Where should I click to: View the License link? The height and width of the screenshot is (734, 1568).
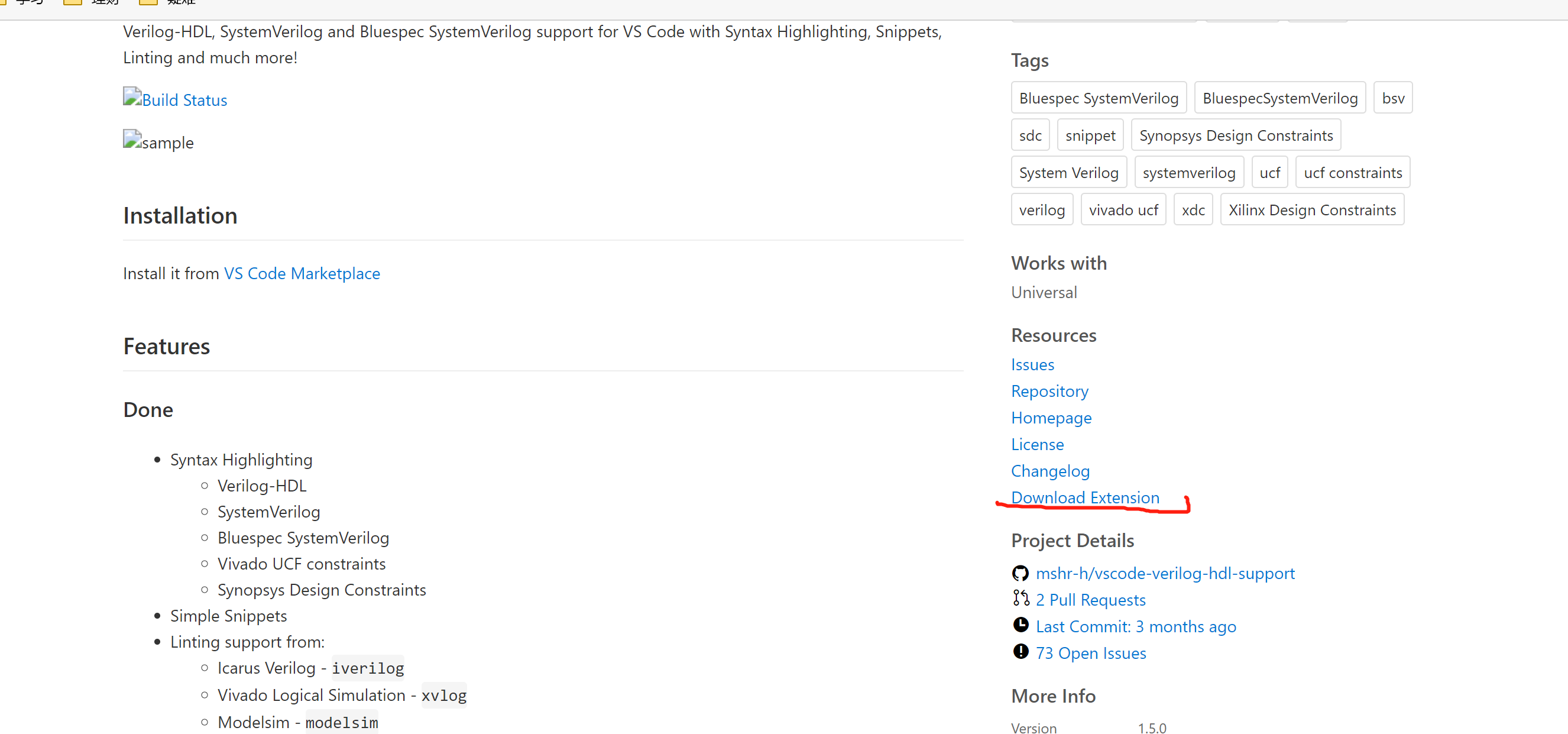point(1037,445)
